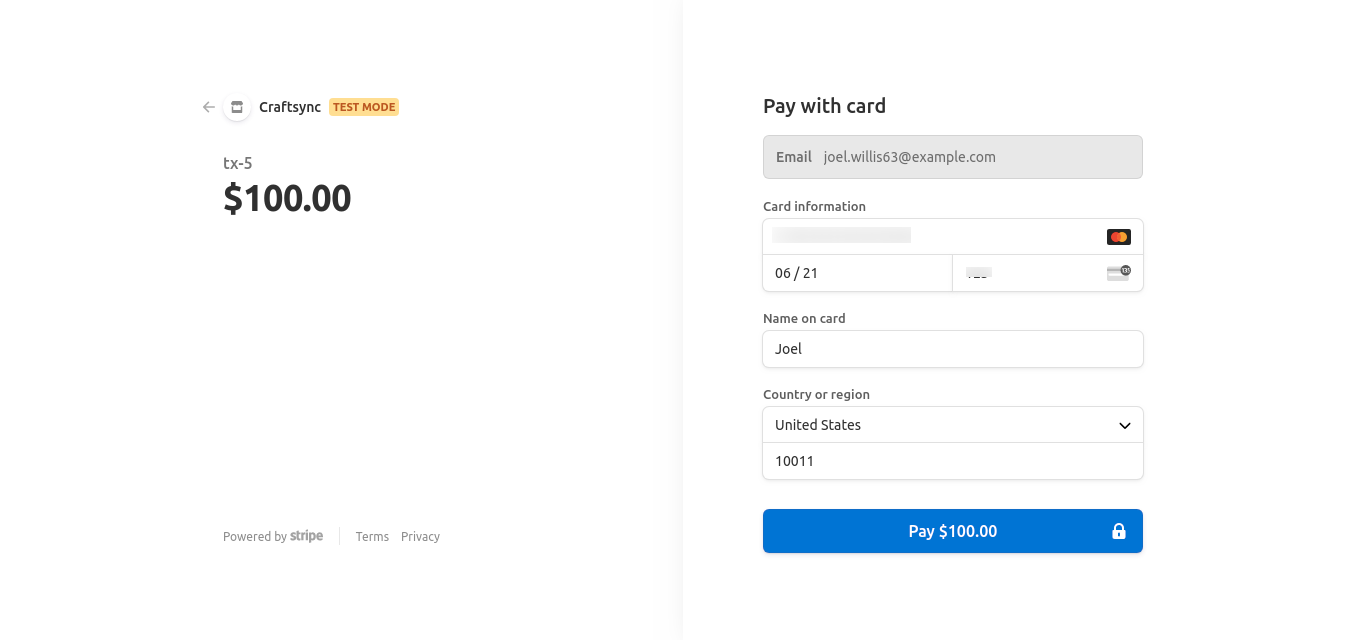The width and height of the screenshot is (1351, 640).
Task: Click the Craftsync store icon
Action: 237,107
